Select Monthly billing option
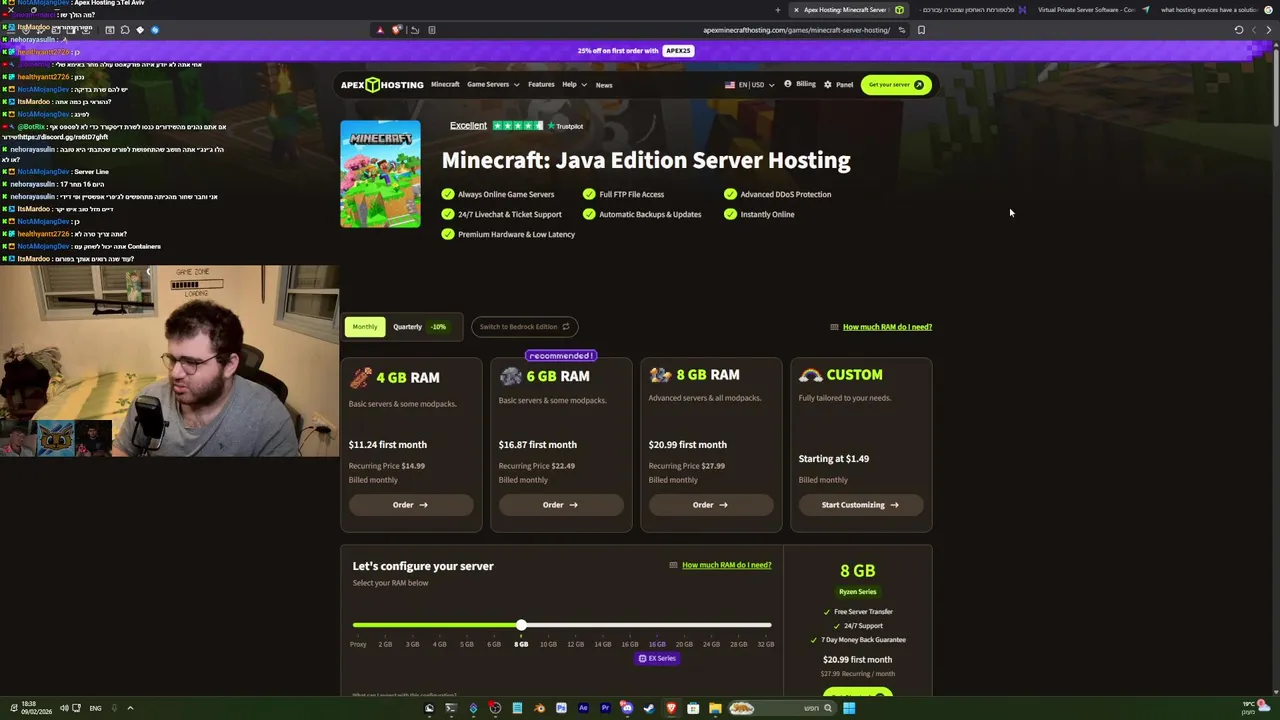 365,327
